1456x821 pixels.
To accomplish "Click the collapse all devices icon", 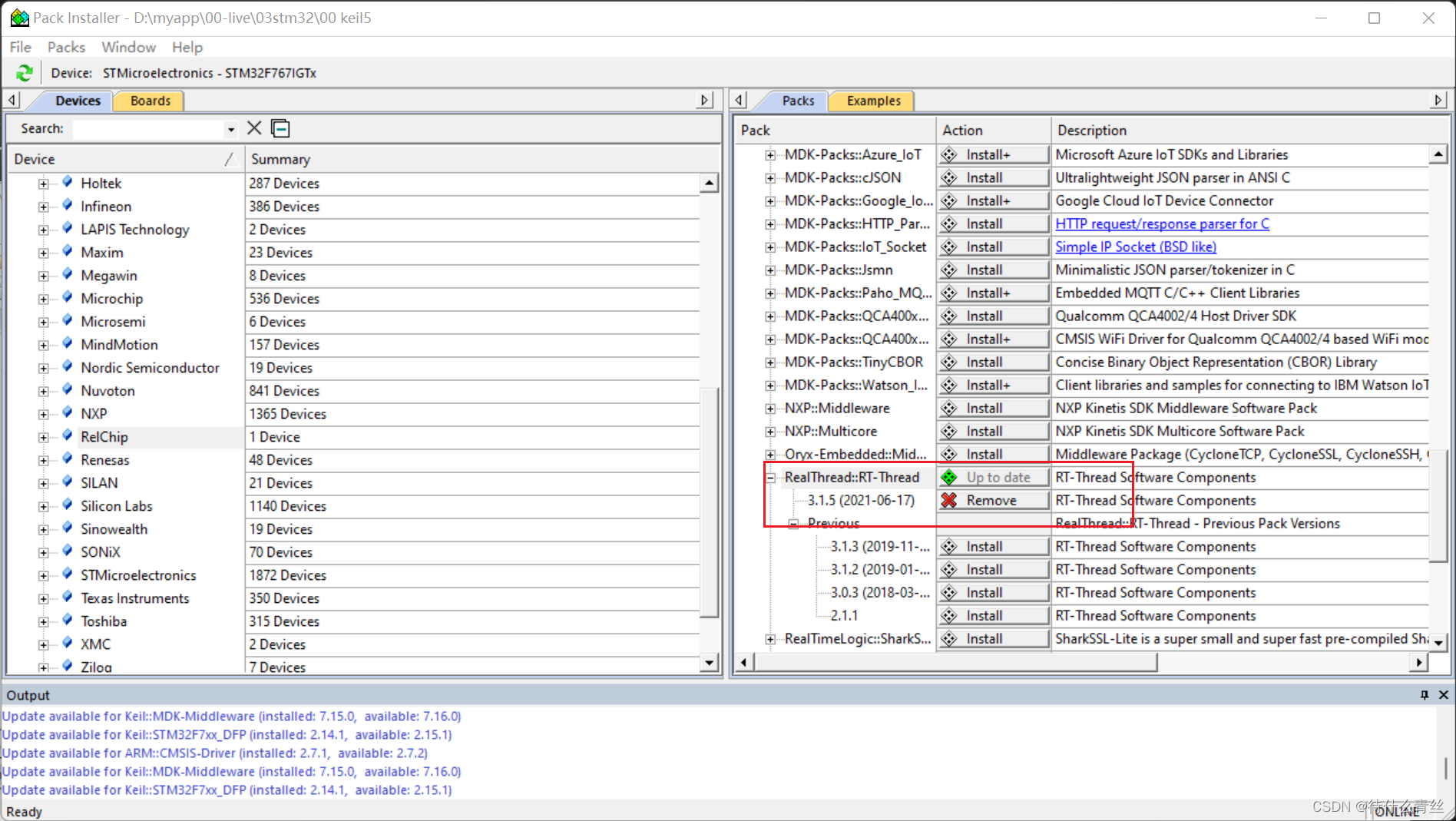I will pyautogui.click(x=281, y=128).
